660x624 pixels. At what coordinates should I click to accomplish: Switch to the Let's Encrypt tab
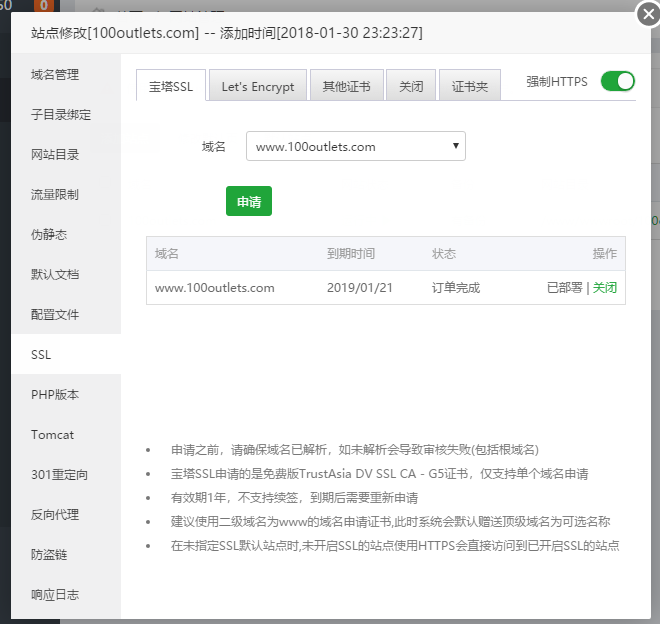pos(258,87)
